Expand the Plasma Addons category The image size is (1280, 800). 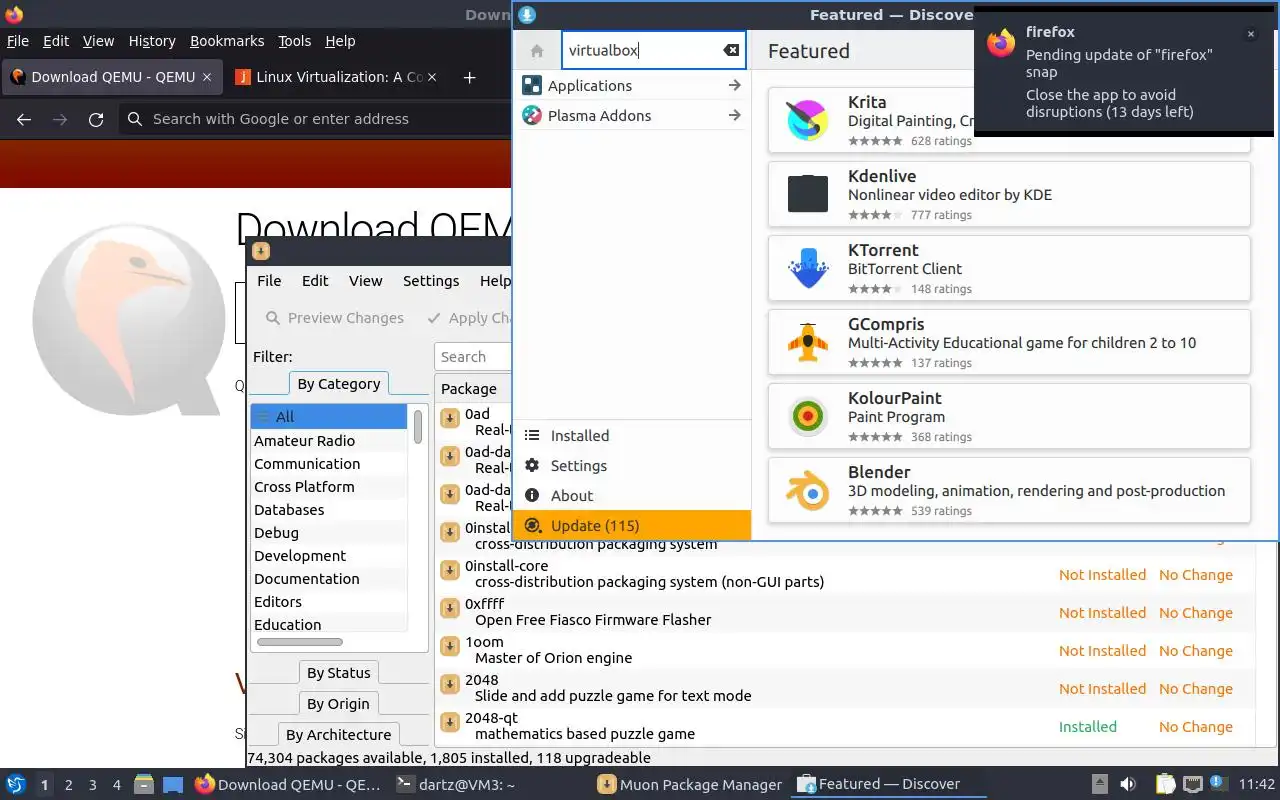coord(734,116)
